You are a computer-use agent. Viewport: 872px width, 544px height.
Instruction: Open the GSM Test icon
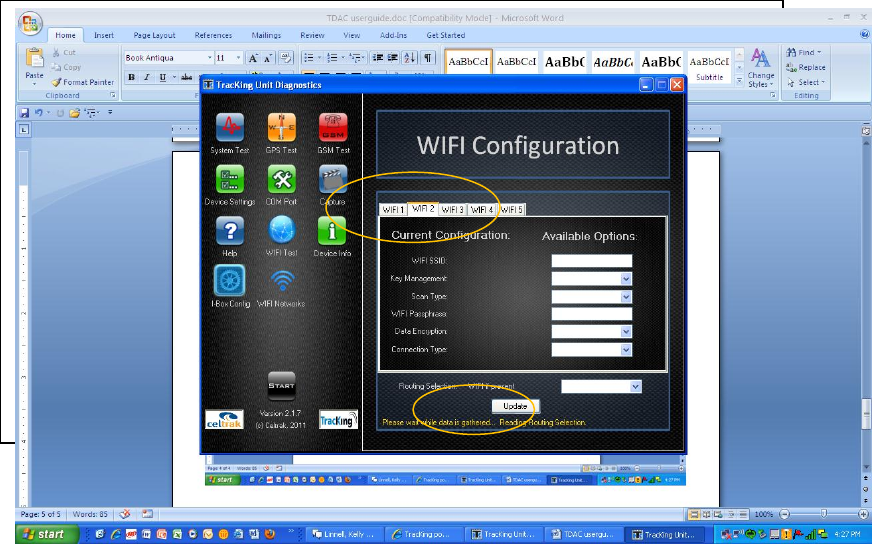[333, 127]
